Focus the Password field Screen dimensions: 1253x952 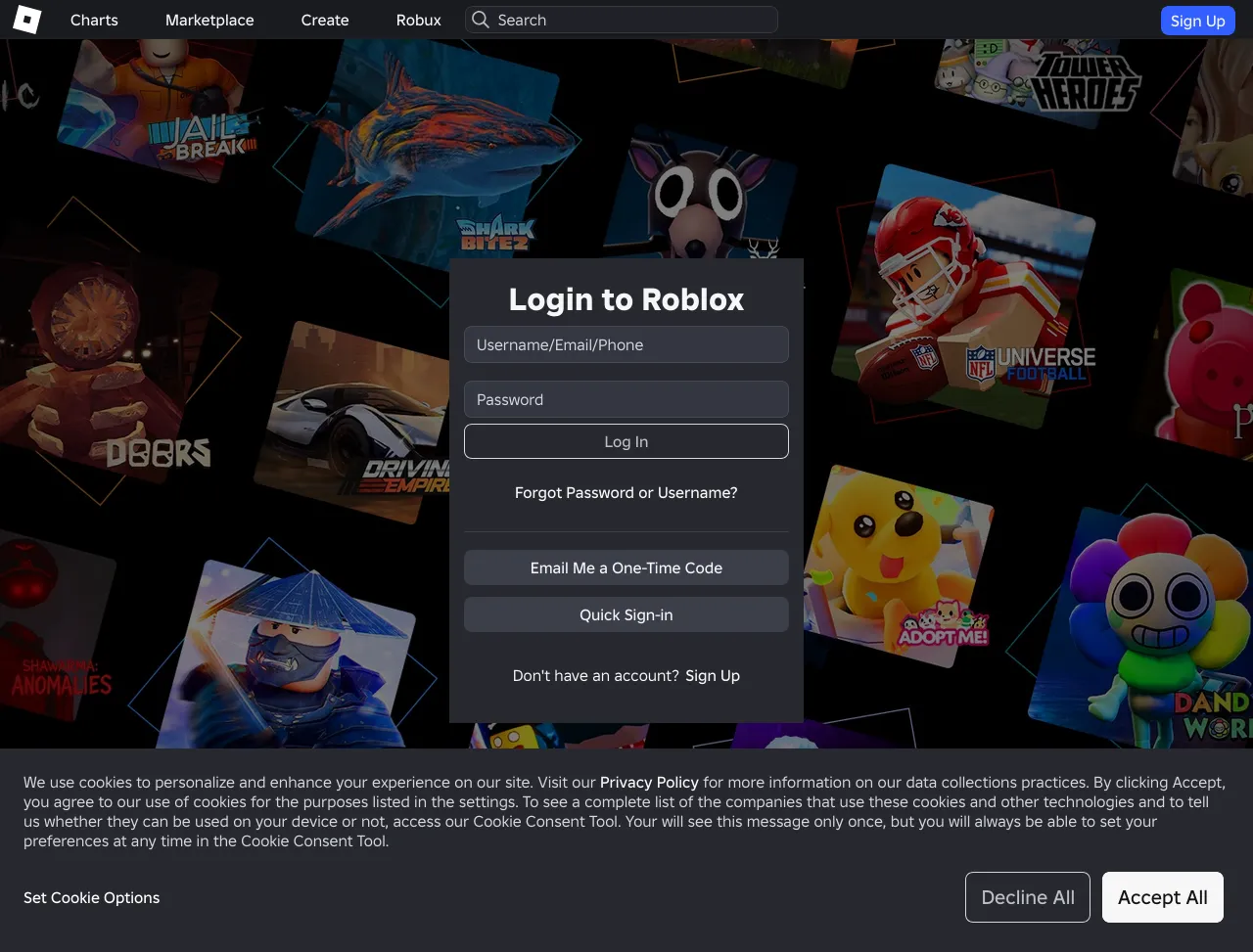[x=626, y=399]
